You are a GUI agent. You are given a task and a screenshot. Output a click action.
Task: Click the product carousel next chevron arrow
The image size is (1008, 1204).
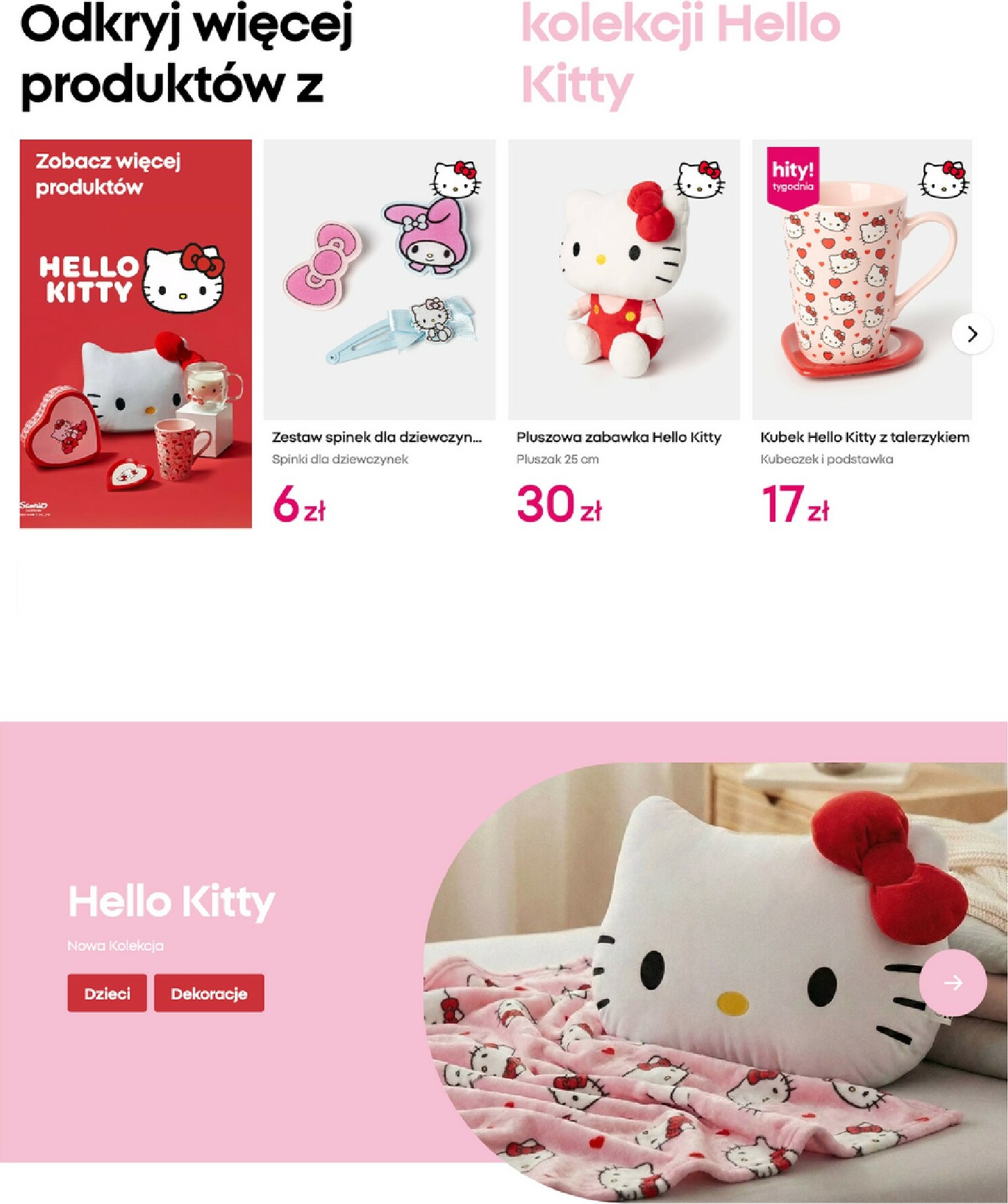[x=972, y=334]
